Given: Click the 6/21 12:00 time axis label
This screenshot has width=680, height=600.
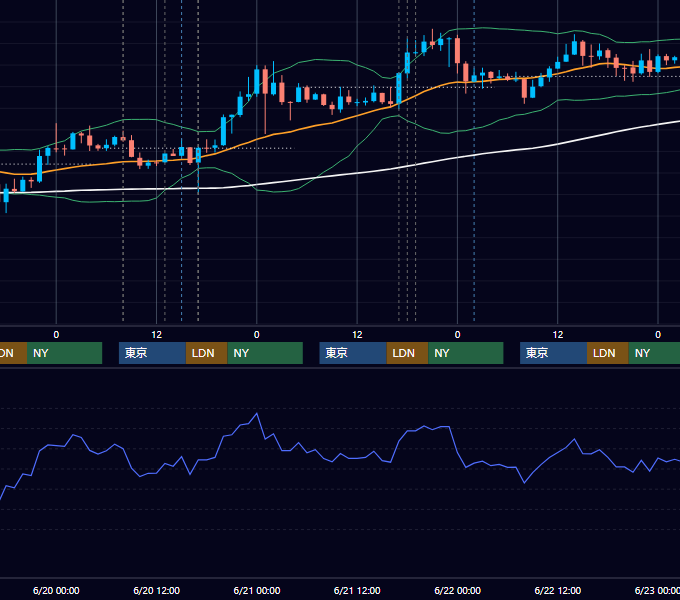Looking at the screenshot, I should 357,590.
